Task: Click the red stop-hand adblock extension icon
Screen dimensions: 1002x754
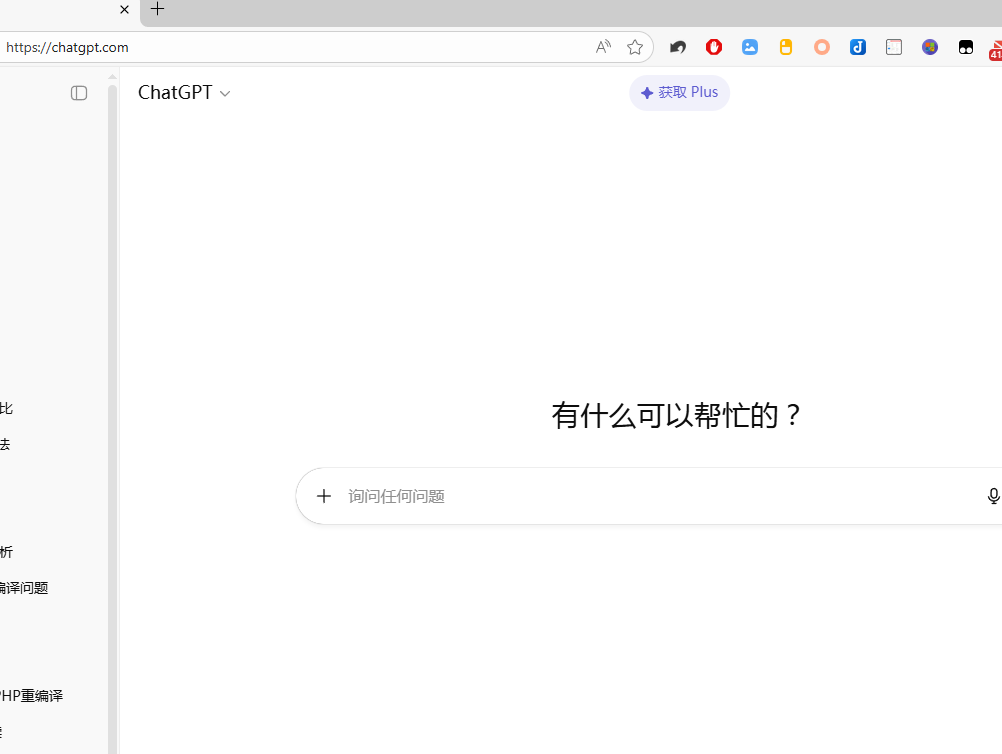Action: coord(714,47)
